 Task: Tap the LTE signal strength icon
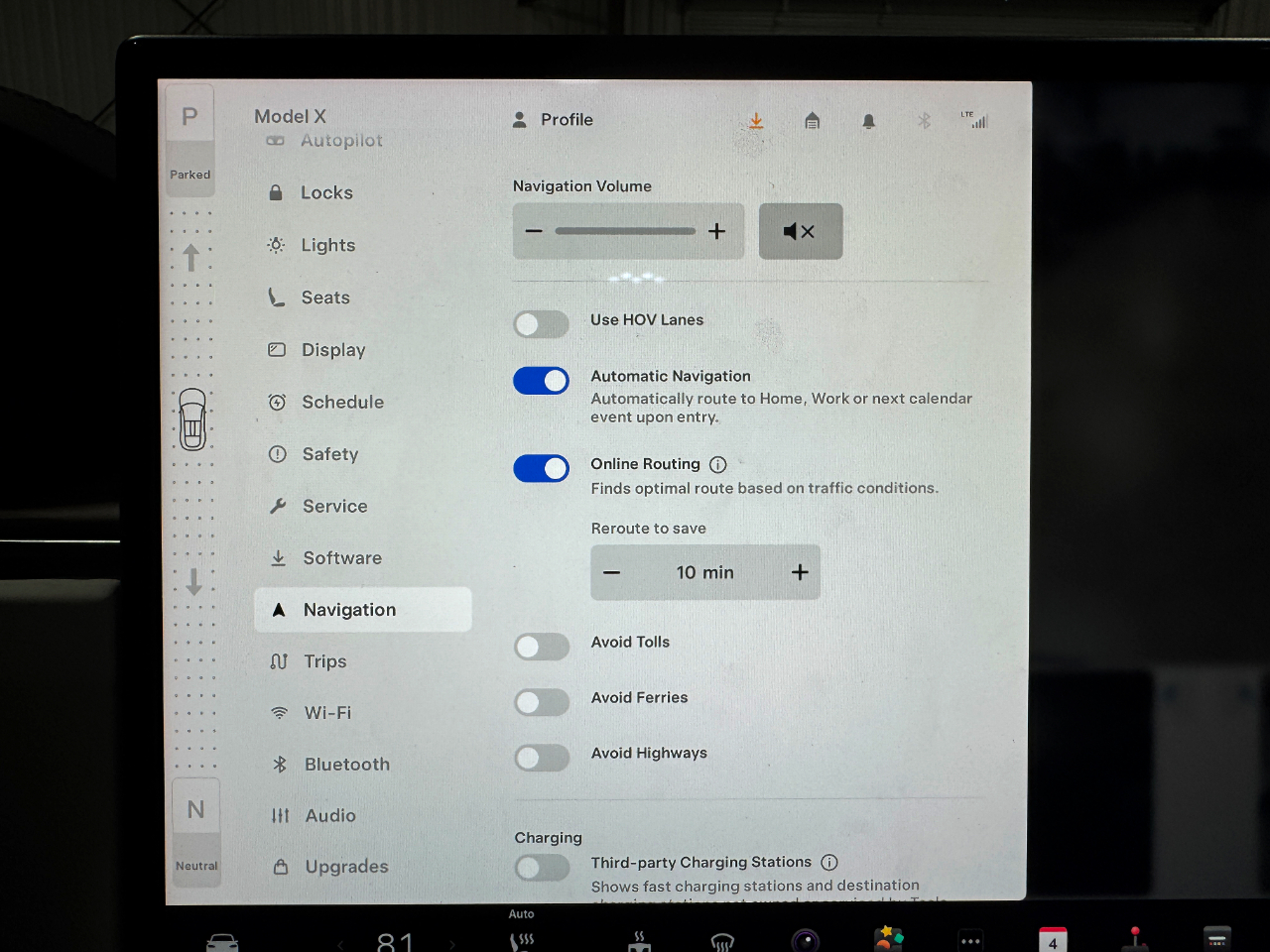tap(975, 120)
